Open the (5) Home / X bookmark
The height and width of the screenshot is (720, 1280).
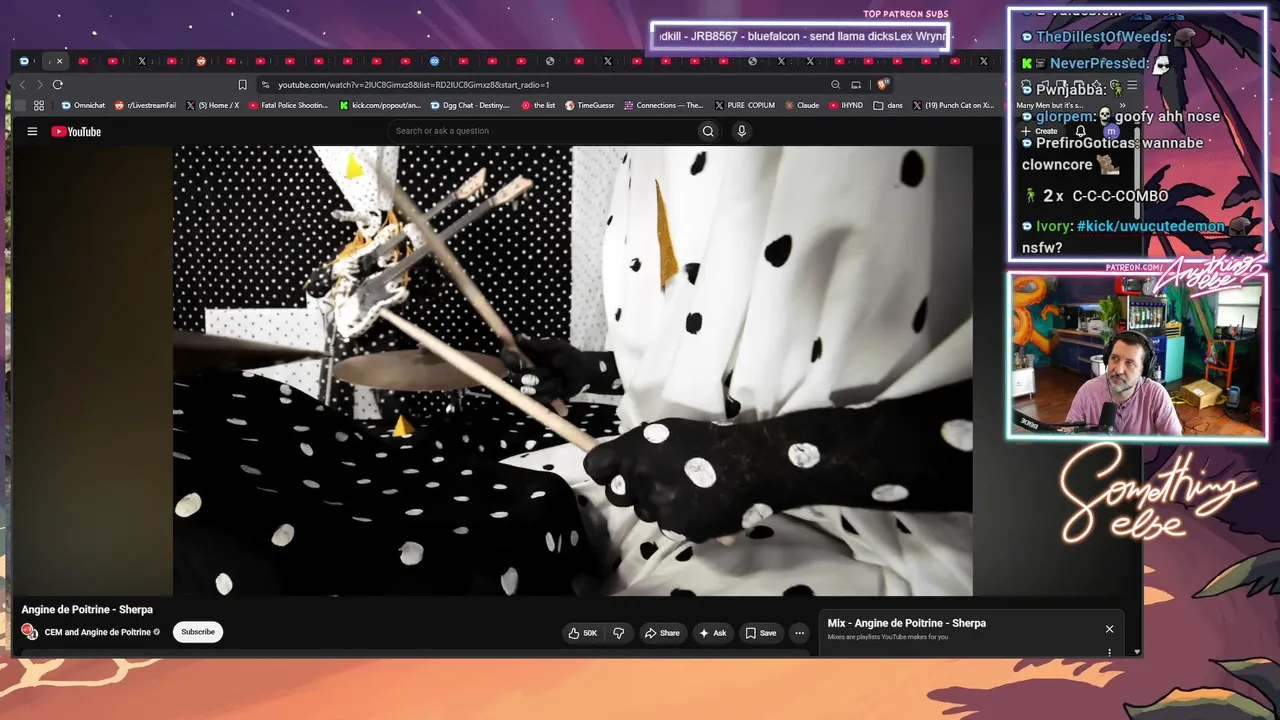point(212,105)
